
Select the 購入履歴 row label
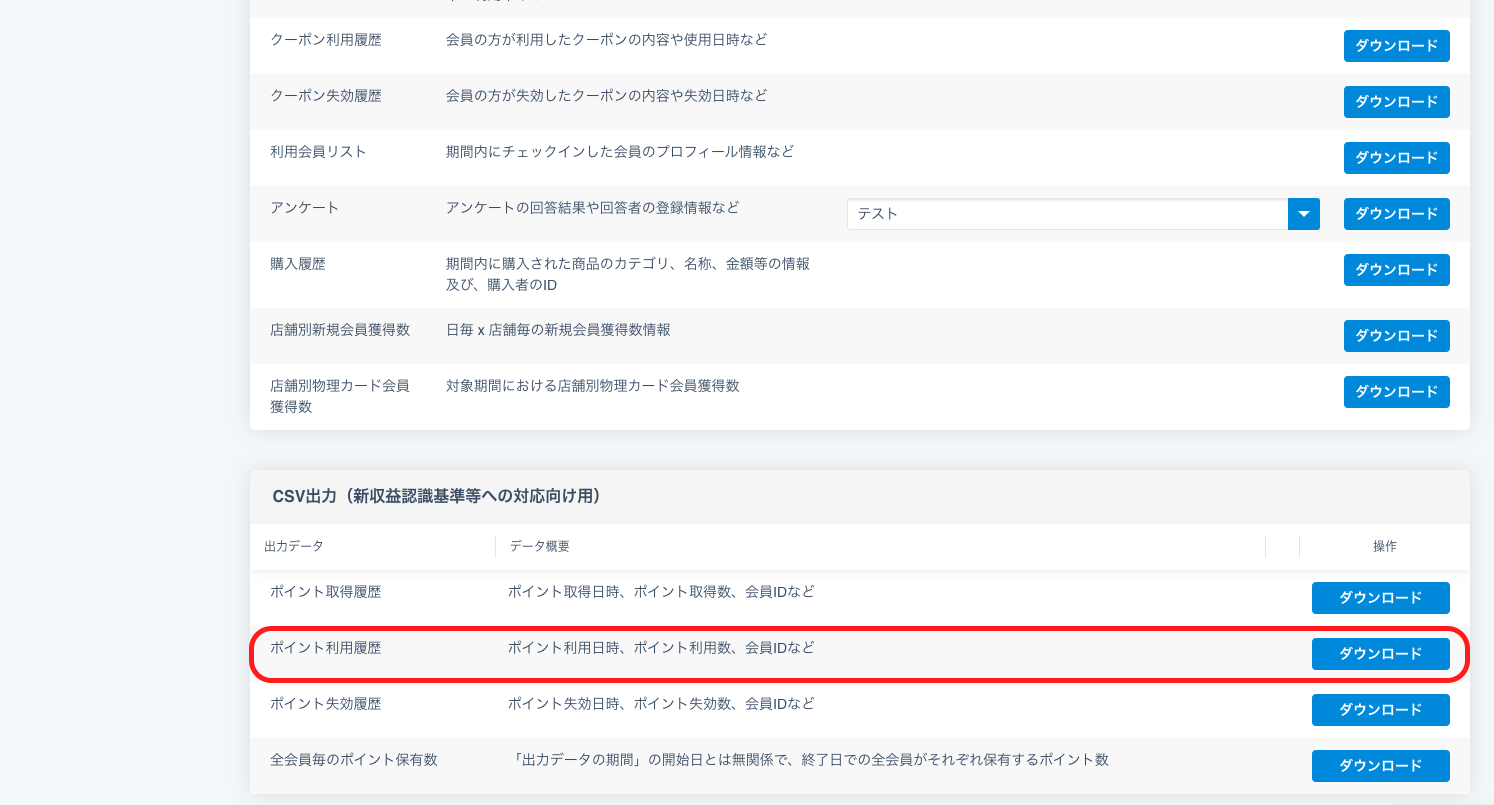[x=298, y=264]
